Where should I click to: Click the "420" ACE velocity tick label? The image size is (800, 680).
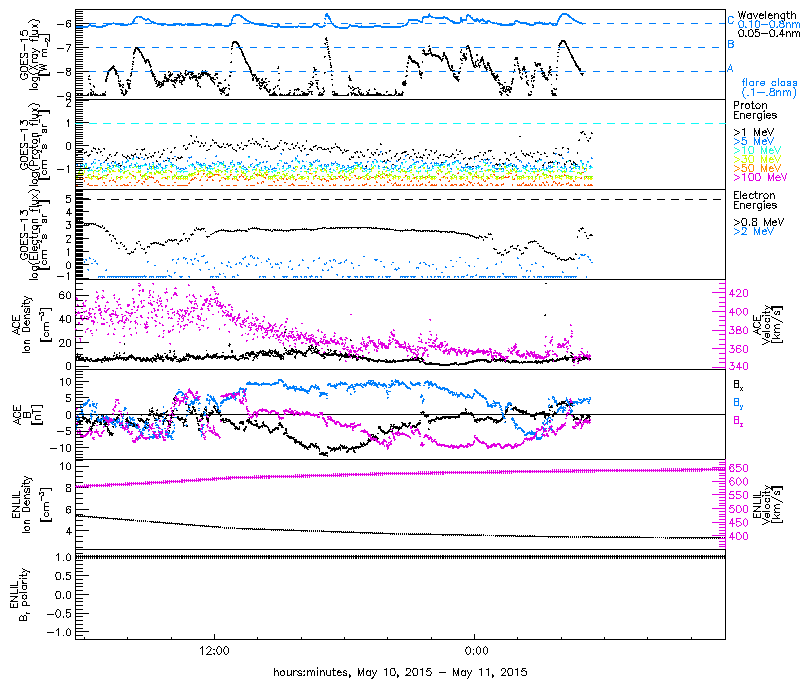click(x=738, y=293)
